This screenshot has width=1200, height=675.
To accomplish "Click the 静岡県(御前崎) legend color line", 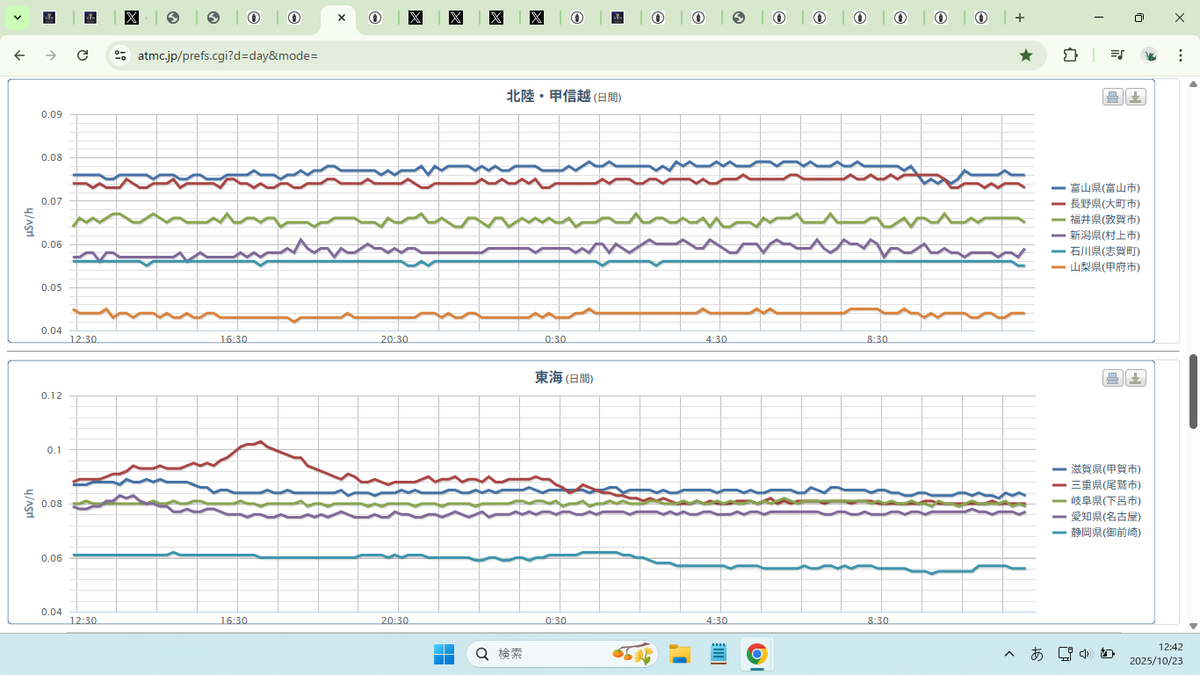I will (x=1059, y=532).
